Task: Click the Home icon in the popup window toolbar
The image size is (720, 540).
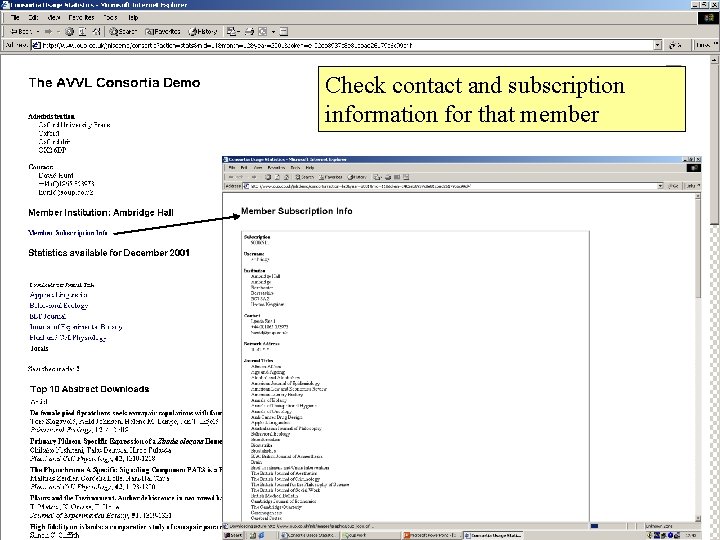Action: tap(286, 177)
